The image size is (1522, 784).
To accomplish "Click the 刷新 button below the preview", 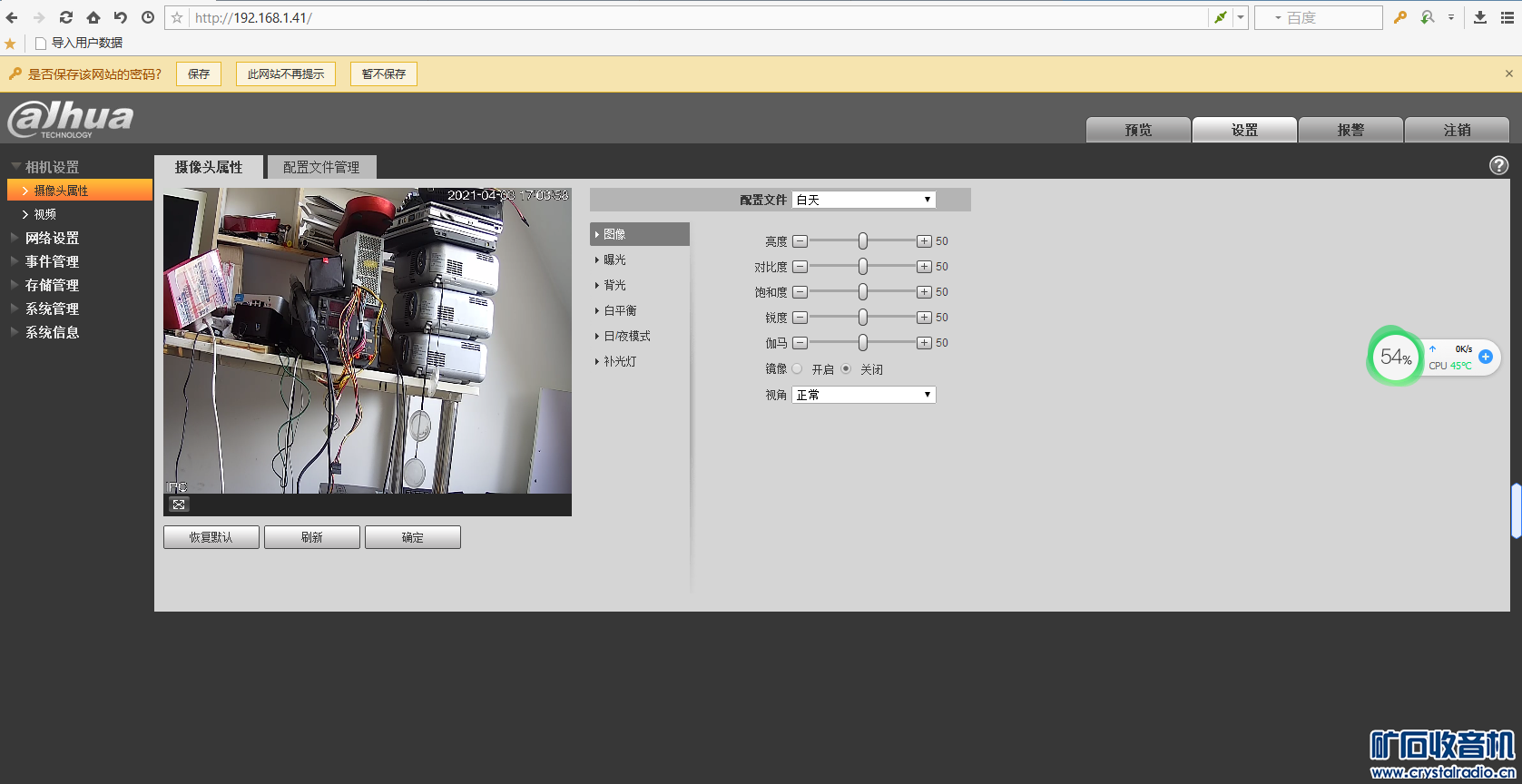I will click(312, 537).
